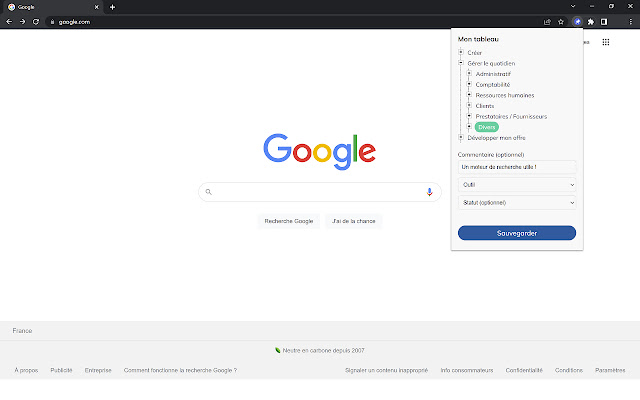The height and width of the screenshot is (400, 640).
Task: Select Créer in the tree
Action: pos(474,53)
